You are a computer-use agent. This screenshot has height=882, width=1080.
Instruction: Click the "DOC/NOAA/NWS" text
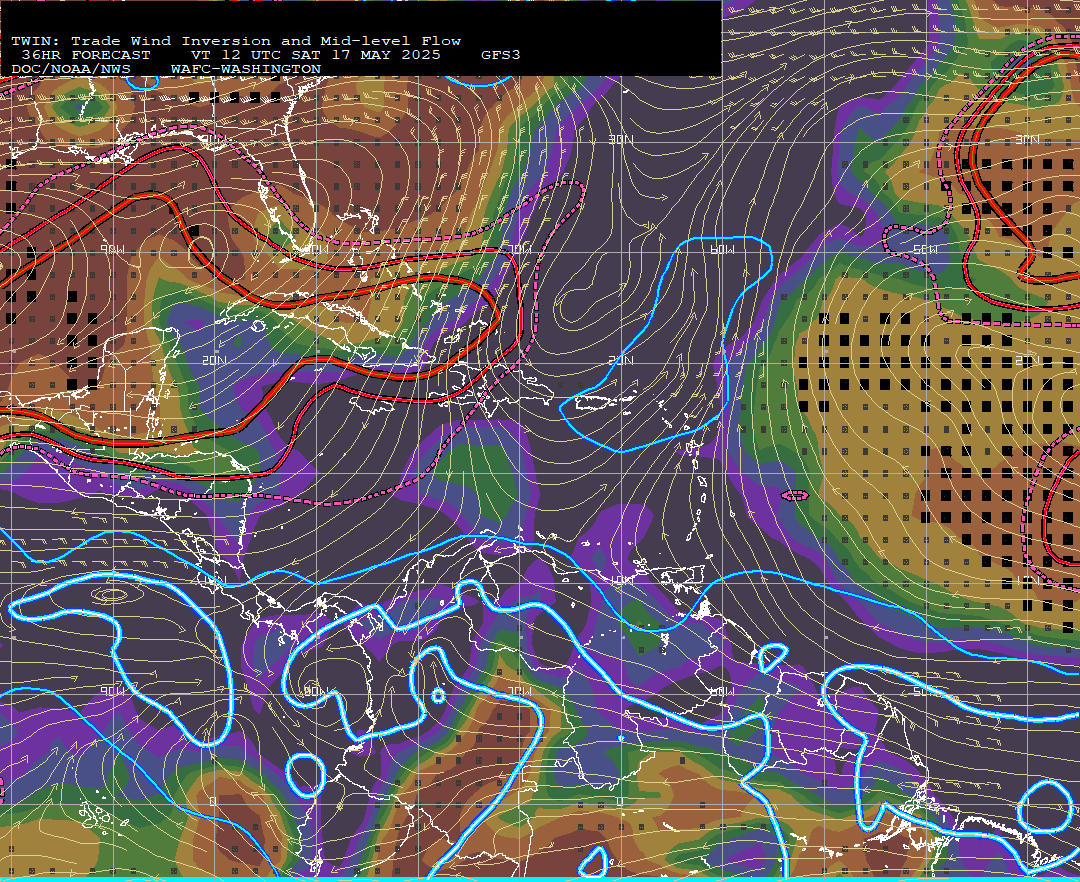(71, 70)
